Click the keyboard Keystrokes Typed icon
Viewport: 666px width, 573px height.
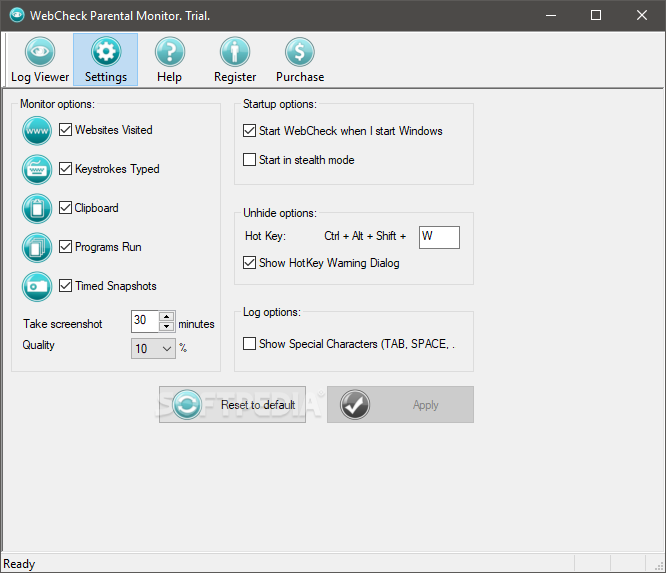tap(37, 169)
